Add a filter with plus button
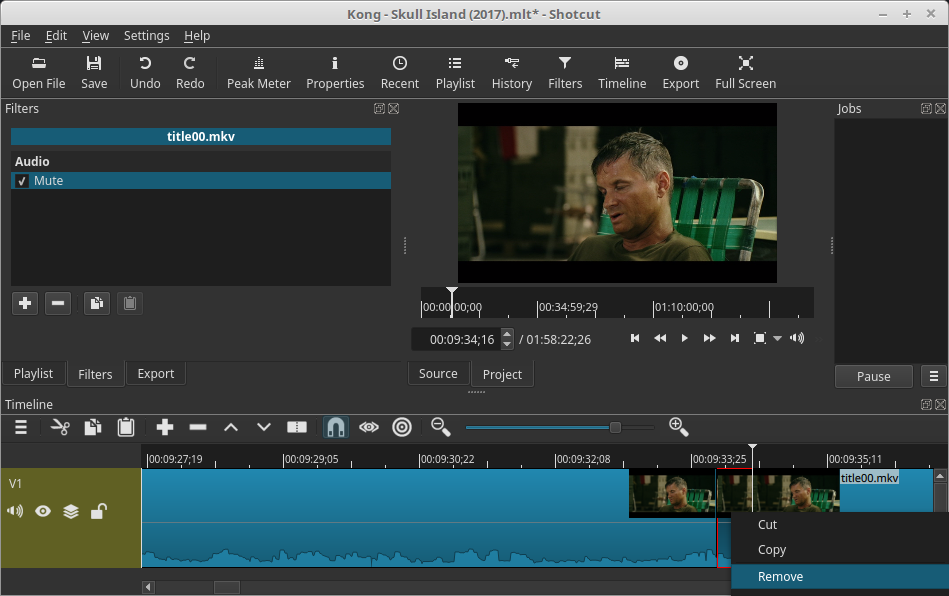The image size is (949, 596). click(25, 303)
